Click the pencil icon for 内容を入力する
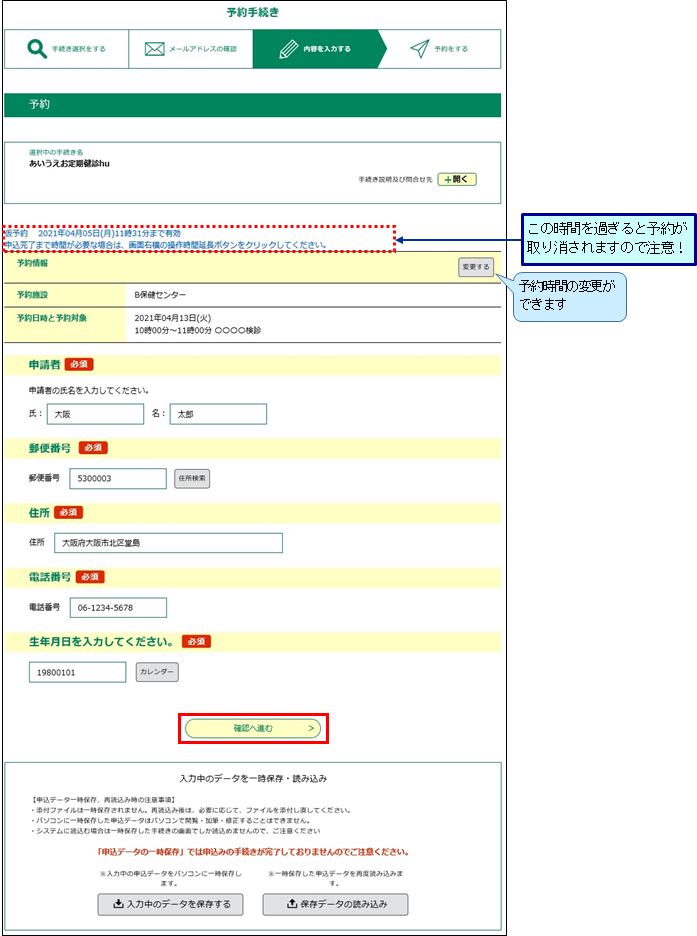 tap(289, 49)
